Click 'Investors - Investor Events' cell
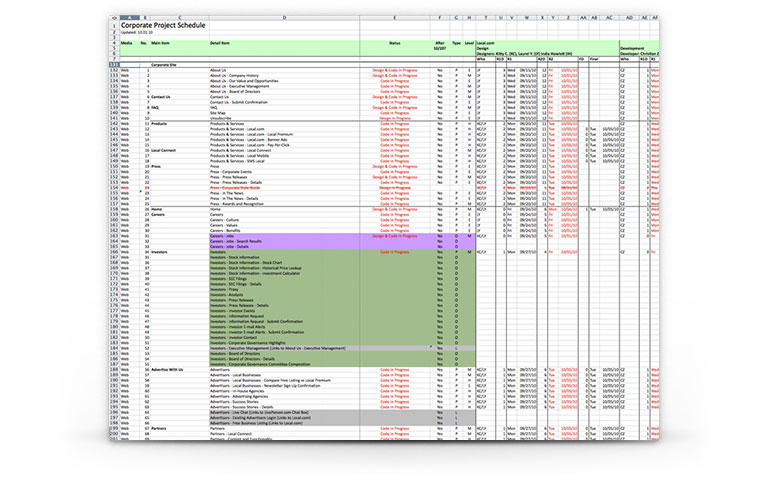 [233, 311]
